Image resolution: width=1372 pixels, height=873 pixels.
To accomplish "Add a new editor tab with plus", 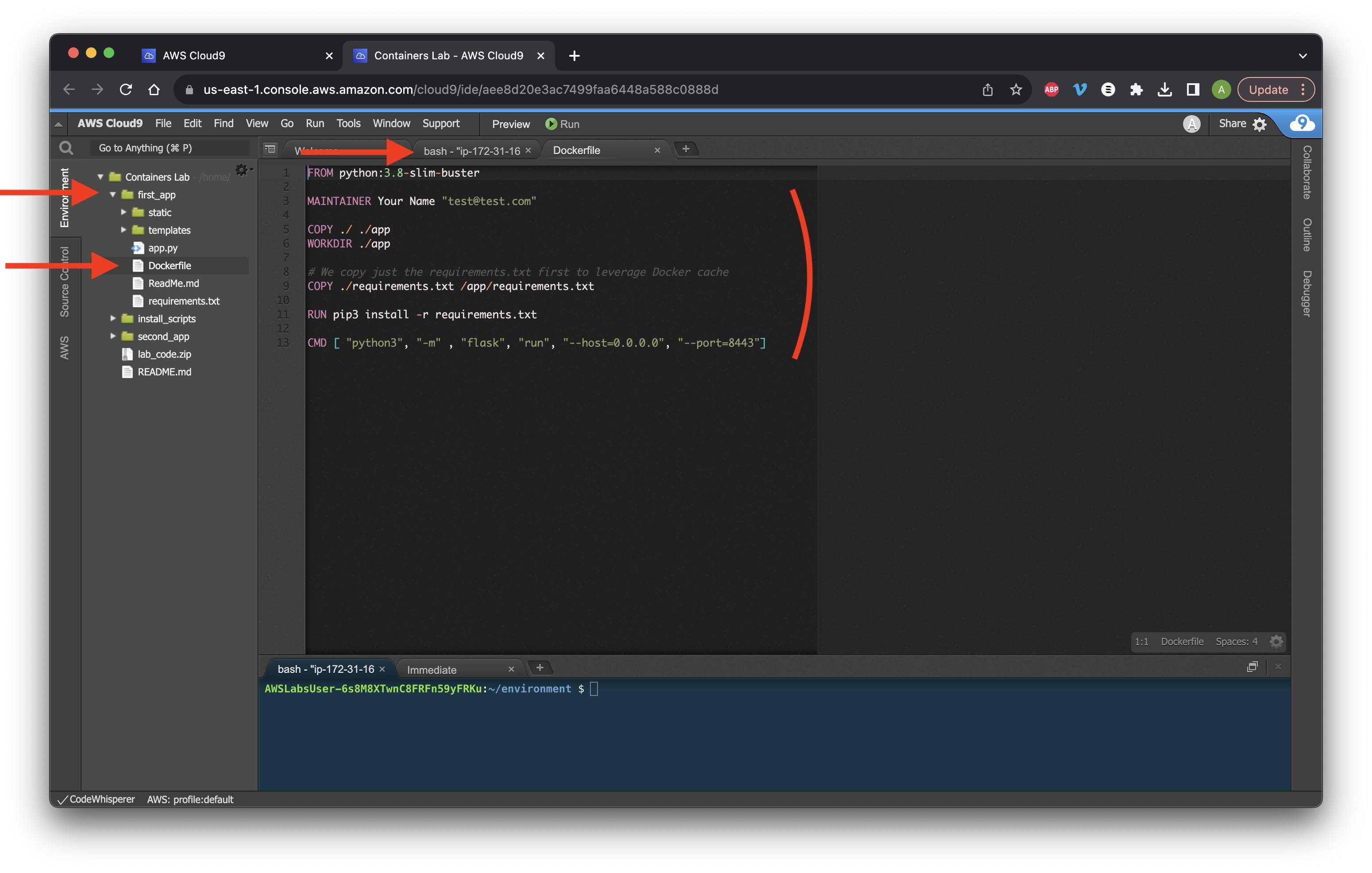I will [686, 149].
